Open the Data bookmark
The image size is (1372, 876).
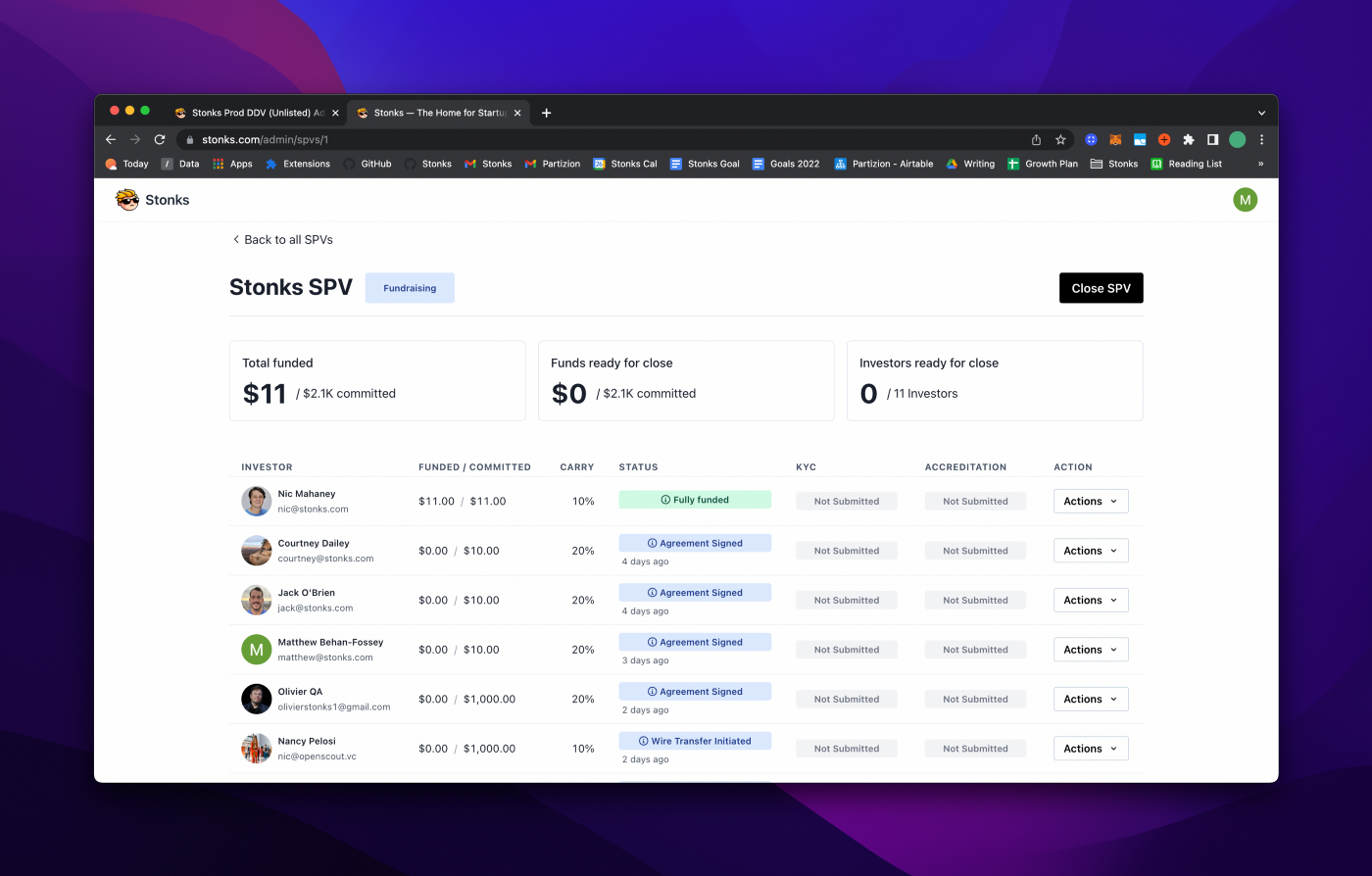[x=180, y=164]
